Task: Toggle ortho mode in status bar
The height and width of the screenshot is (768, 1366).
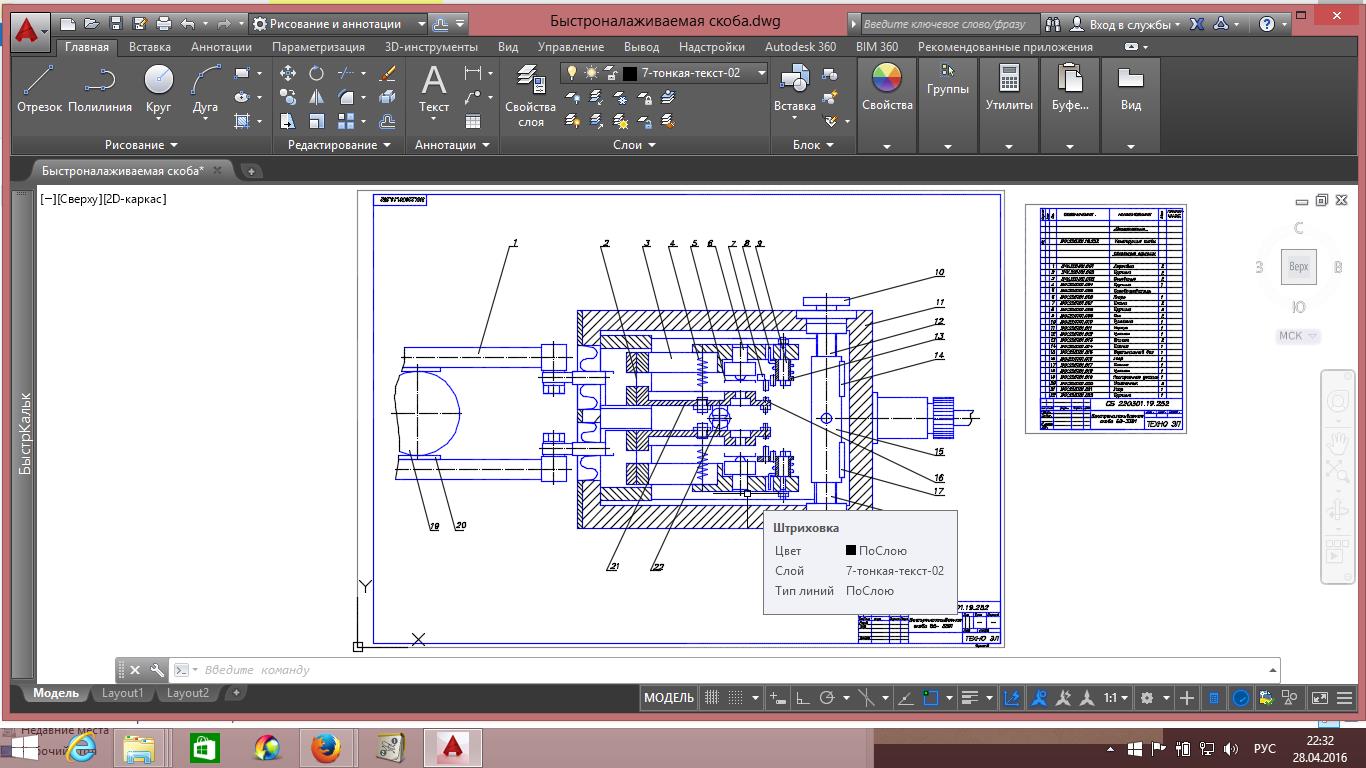Action: [x=802, y=698]
